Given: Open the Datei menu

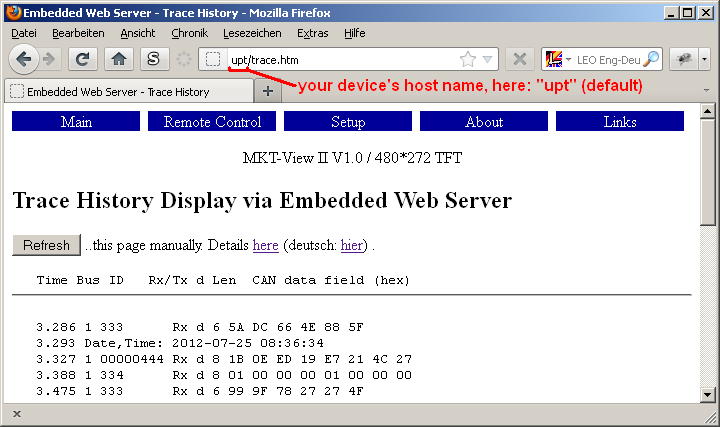Looking at the screenshot, I should [24, 33].
